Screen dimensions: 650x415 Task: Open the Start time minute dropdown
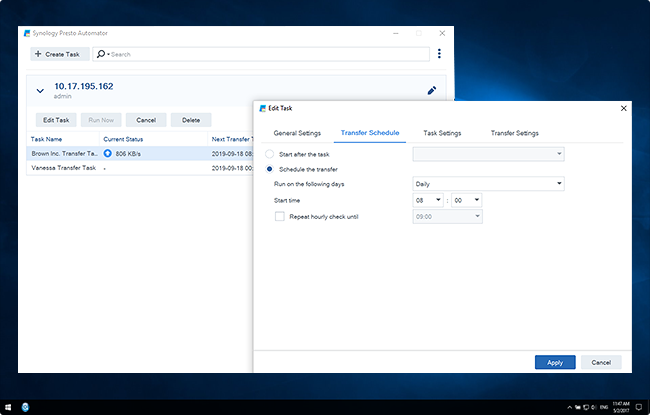(467, 200)
